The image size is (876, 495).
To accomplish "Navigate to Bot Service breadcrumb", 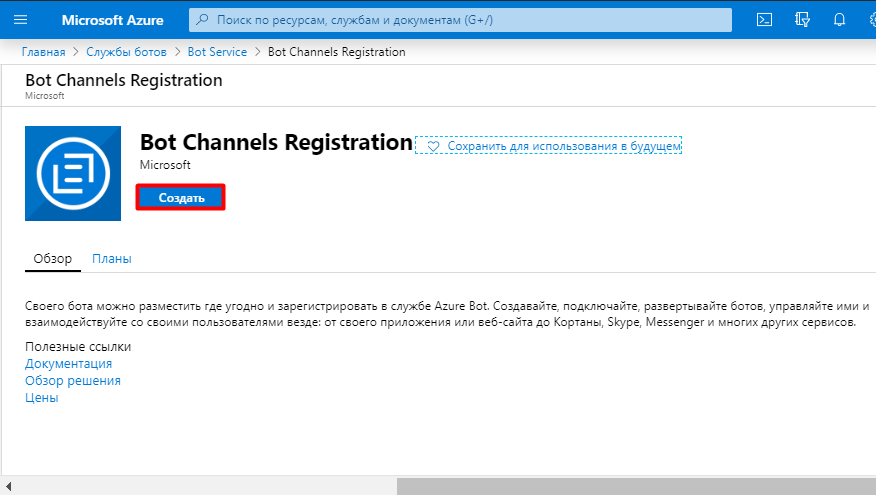I will click(217, 52).
